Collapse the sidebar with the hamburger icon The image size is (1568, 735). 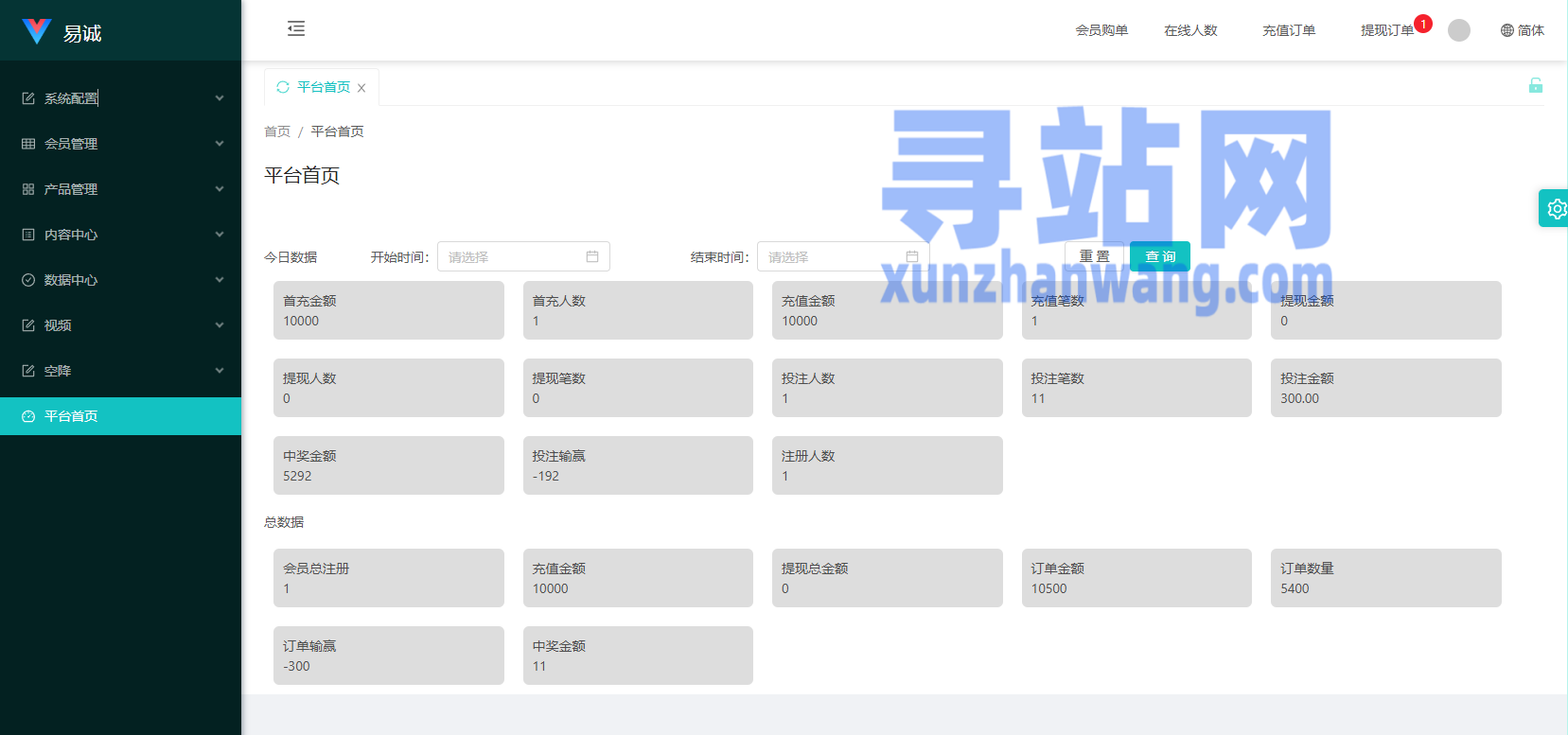point(296,28)
